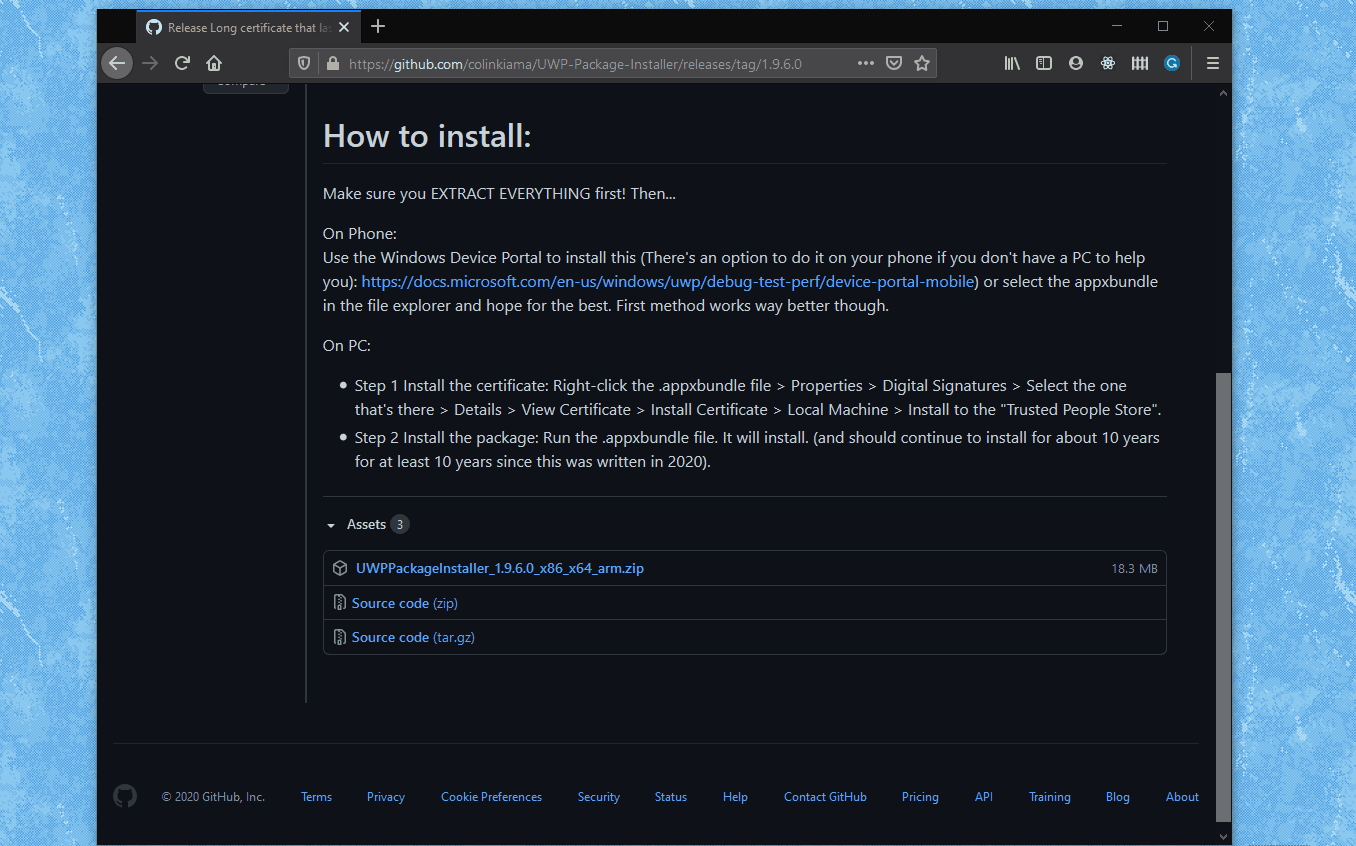Click the package icon beside UWPPackageInstaller zip
The height and width of the screenshot is (846, 1356).
tap(340, 568)
